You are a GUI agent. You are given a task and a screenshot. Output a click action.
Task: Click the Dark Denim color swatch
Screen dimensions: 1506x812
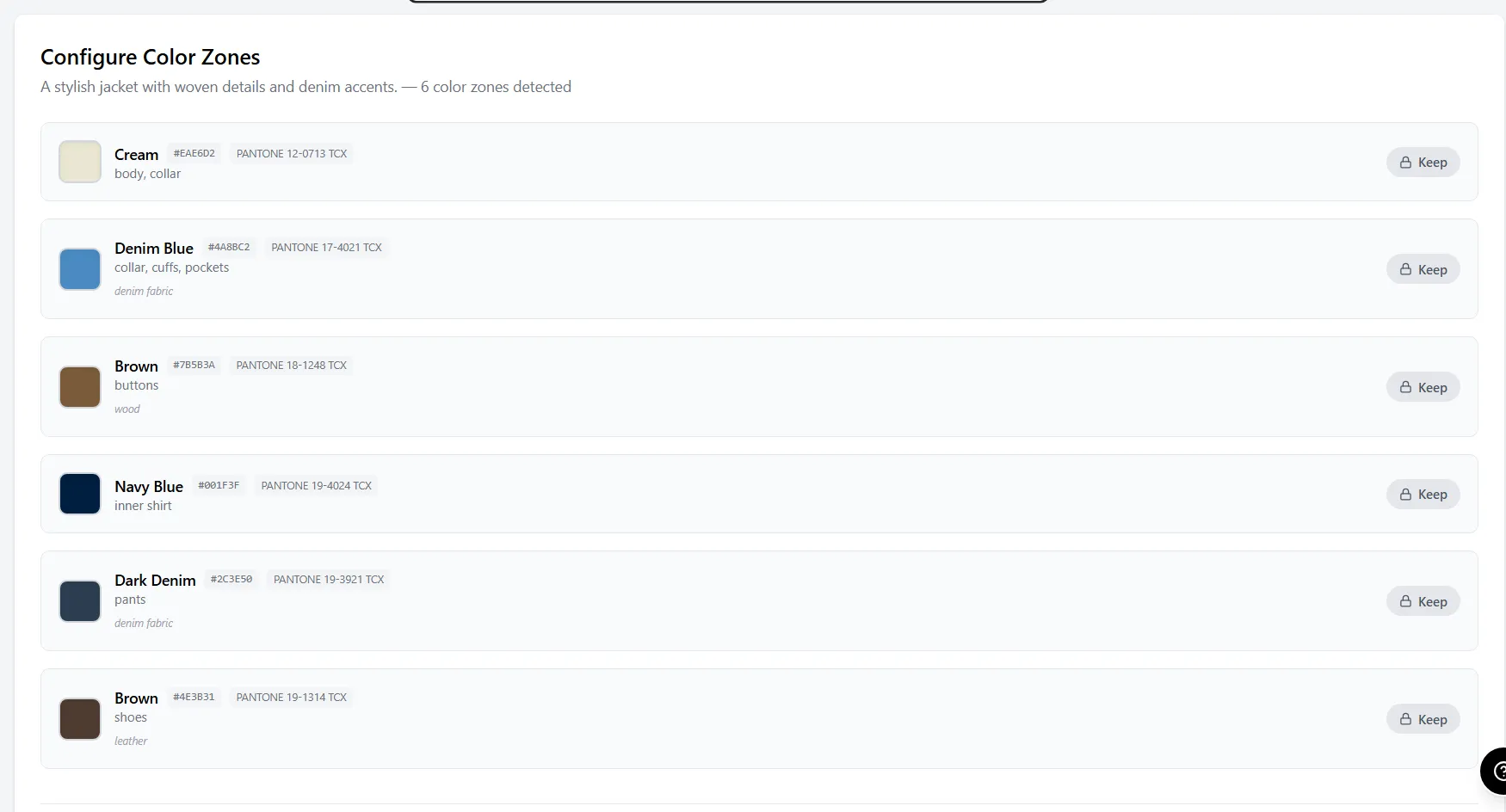[80, 601]
